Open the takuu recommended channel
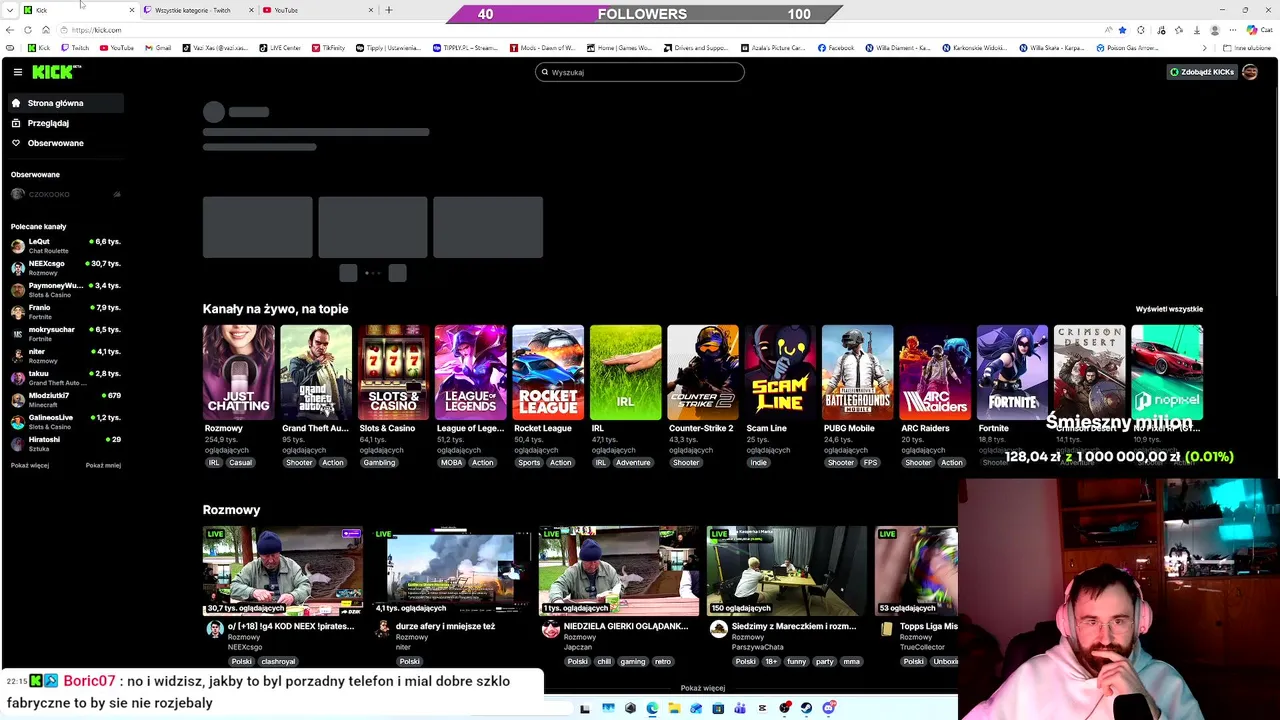The height and width of the screenshot is (720, 1280). [65, 378]
